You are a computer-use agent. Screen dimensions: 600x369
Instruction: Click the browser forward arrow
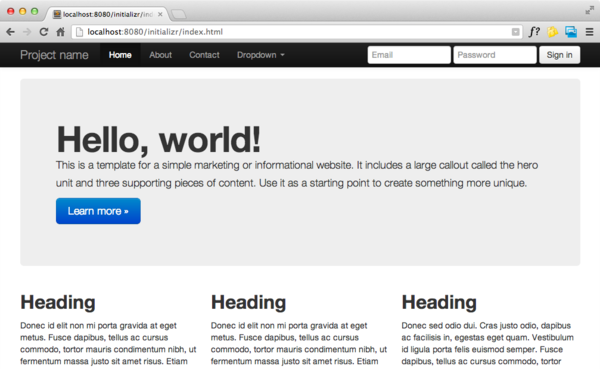tap(27, 32)
